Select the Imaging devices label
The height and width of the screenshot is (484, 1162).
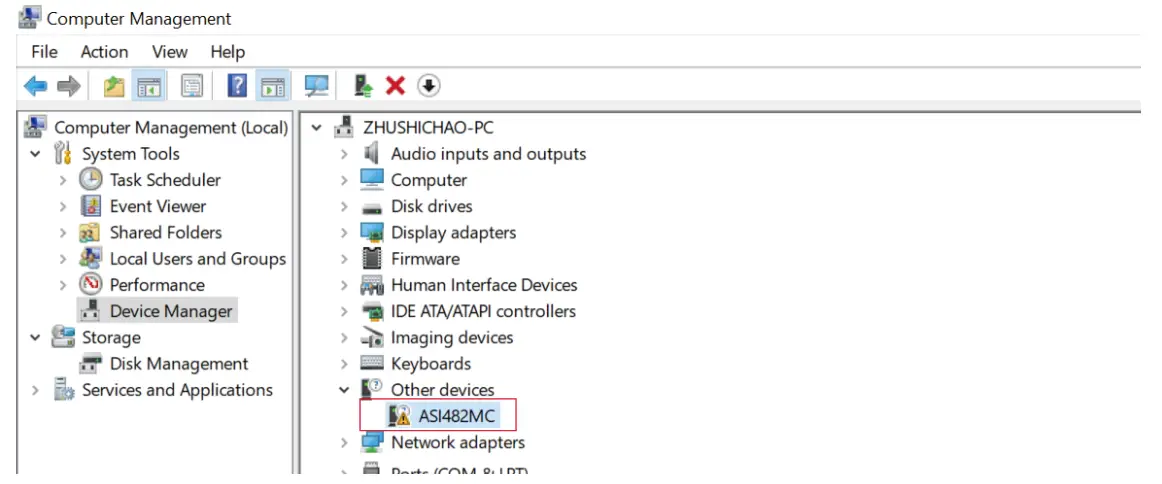click(452, 337)
